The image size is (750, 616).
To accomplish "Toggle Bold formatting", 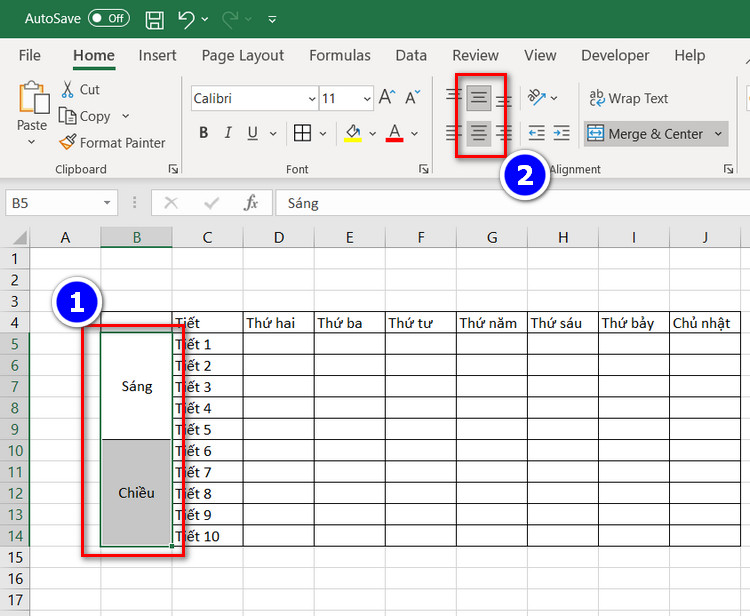I will [x=204, y=133].
